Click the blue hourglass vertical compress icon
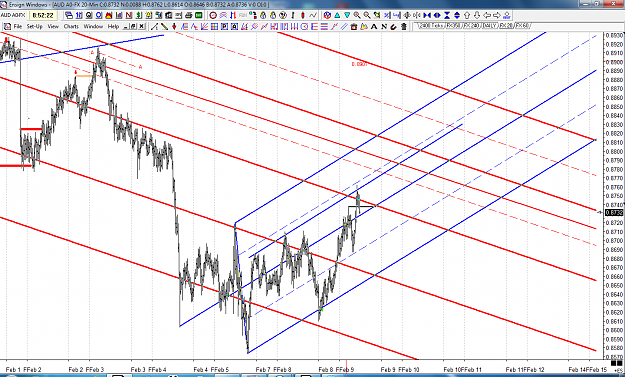625x377 pixels. tap(447, 15)
